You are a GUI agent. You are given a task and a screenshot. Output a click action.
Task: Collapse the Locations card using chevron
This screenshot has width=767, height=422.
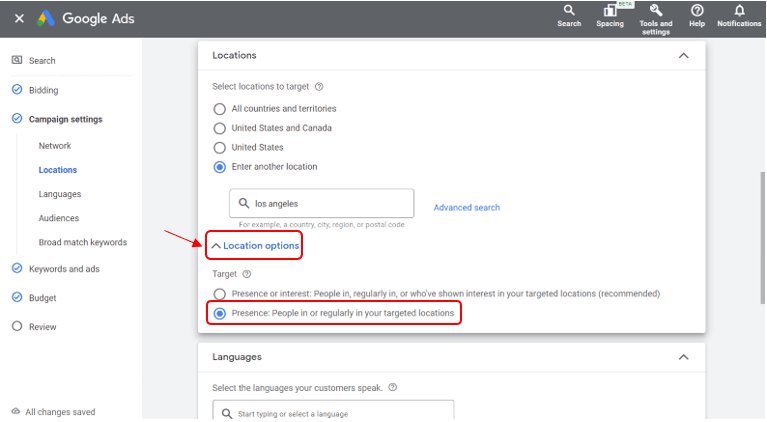[683, 56]
